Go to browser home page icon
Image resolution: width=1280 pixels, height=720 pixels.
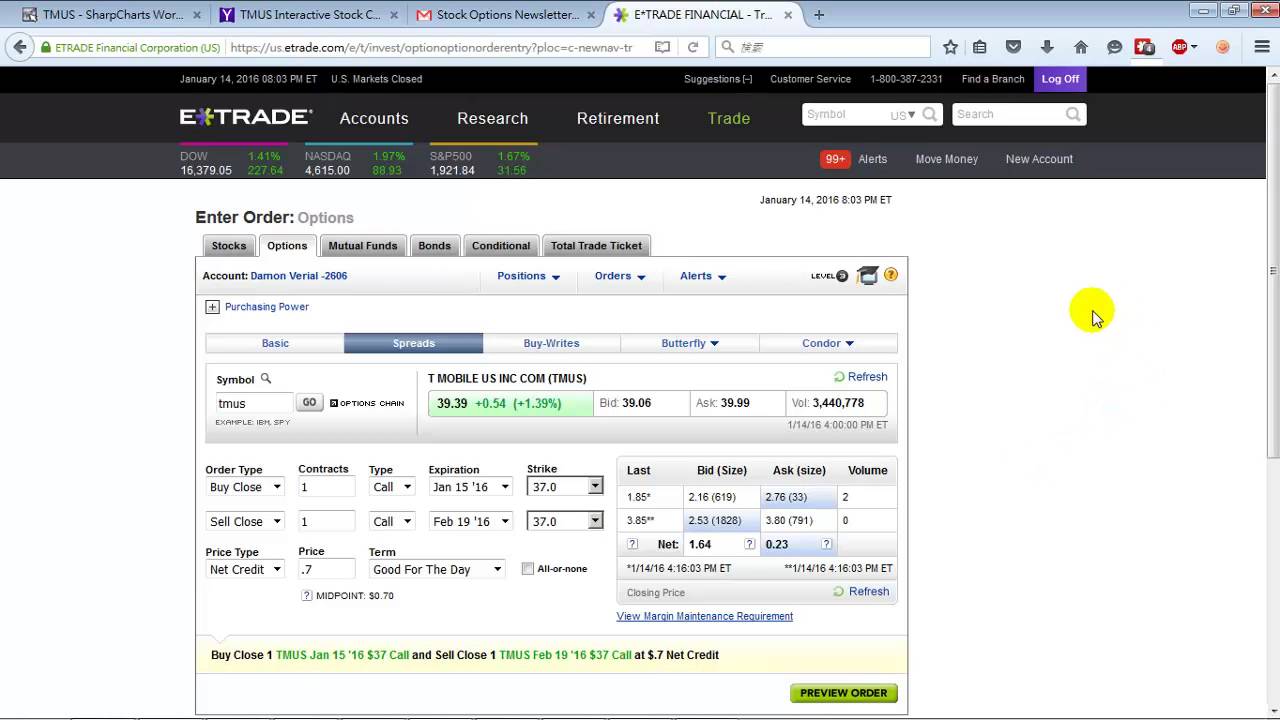[1081, 47]
